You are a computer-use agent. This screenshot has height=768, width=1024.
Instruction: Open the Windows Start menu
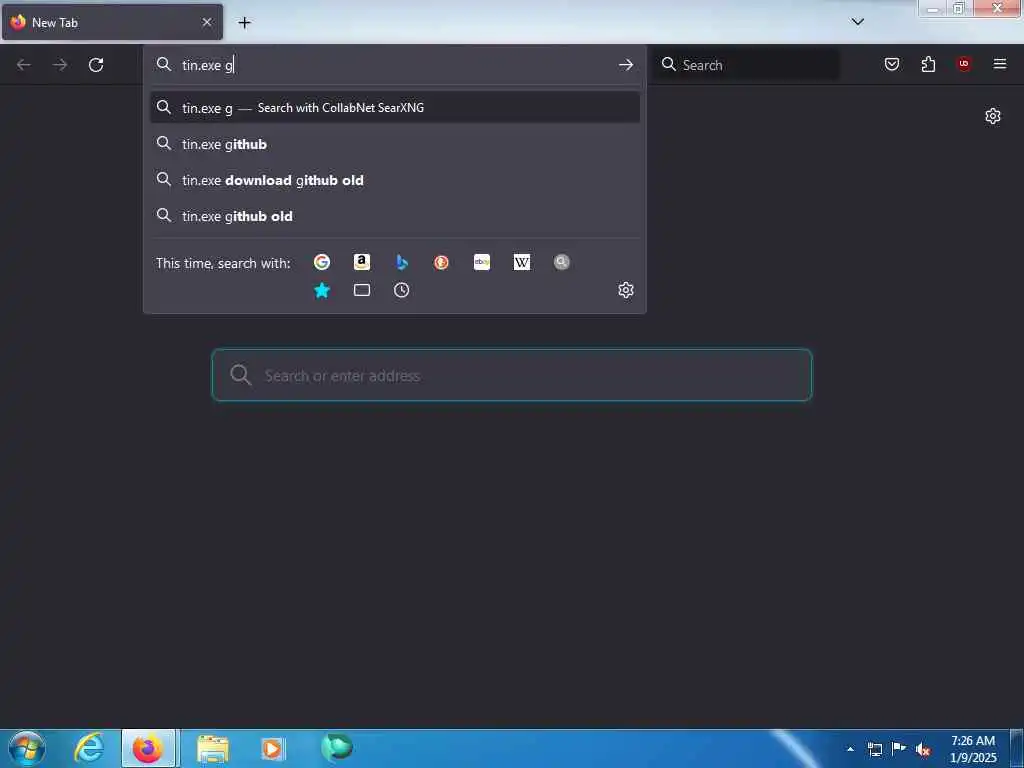coord(27,748)
